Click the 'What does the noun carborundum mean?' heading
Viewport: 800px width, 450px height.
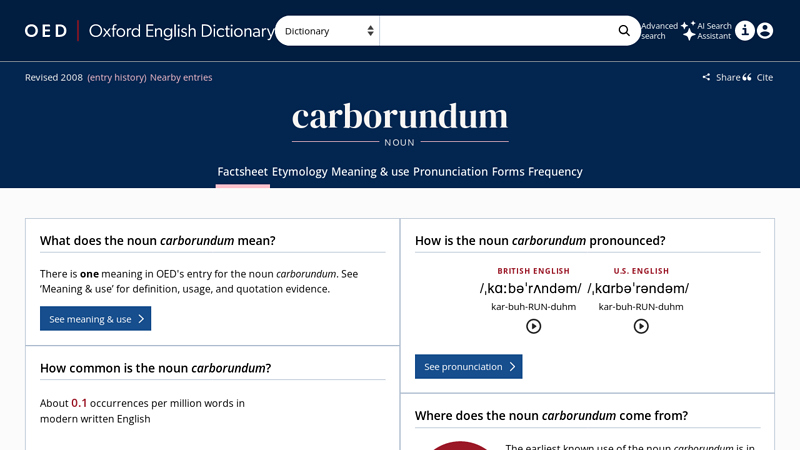[158, 240]
